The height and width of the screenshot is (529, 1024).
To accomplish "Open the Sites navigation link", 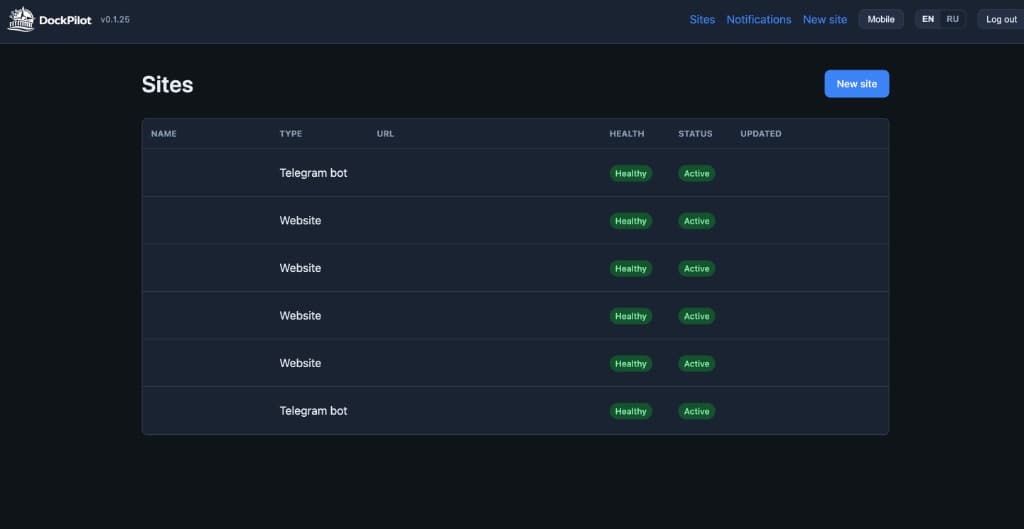I will (x=702, y=20).
